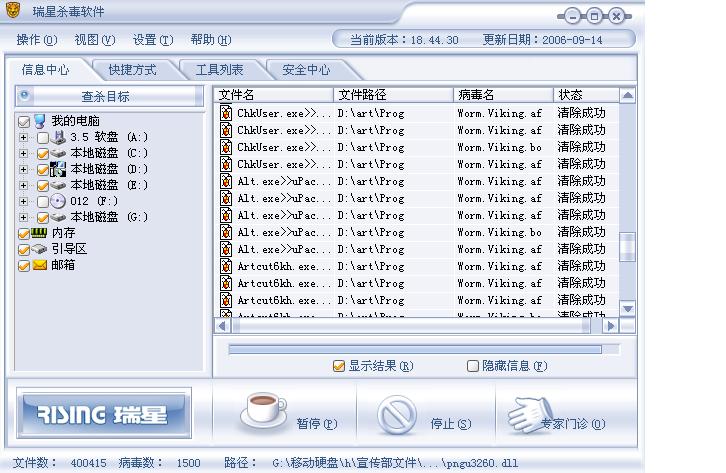Click the horizontal scroll left arrow
This screenshot has height=473, width=726.
coord(222,326)
